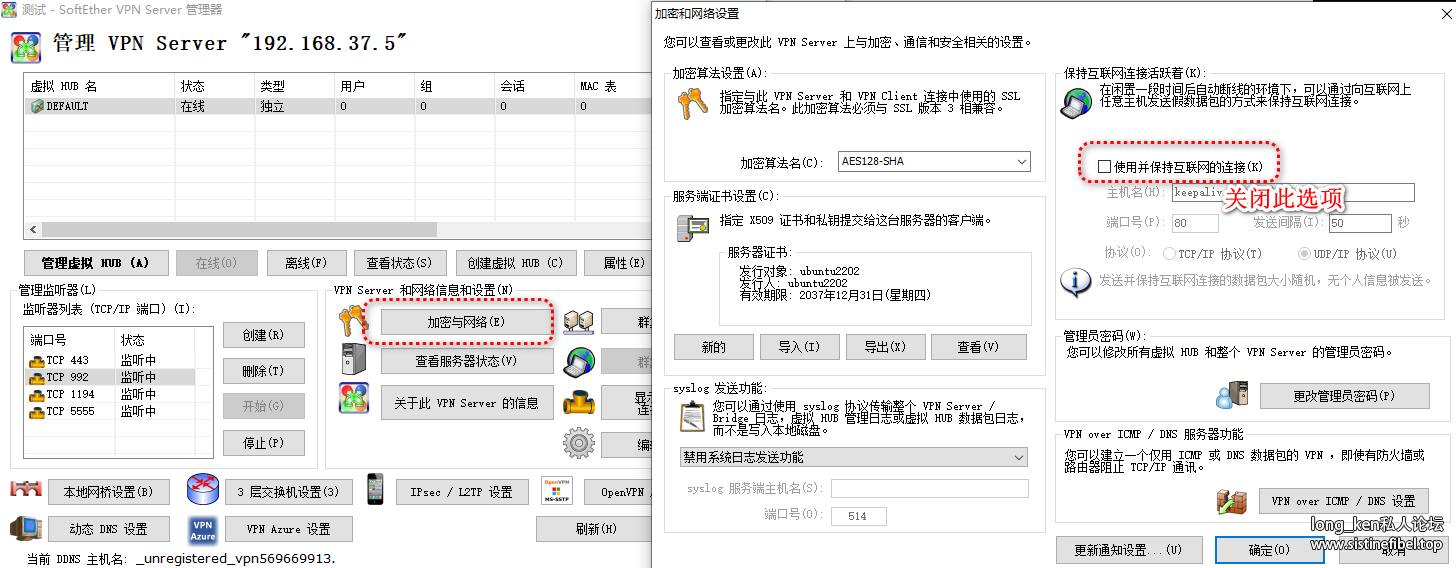Click the 类型 column header in hub list
Screen dimensions: 1456x568
[294, 86]
